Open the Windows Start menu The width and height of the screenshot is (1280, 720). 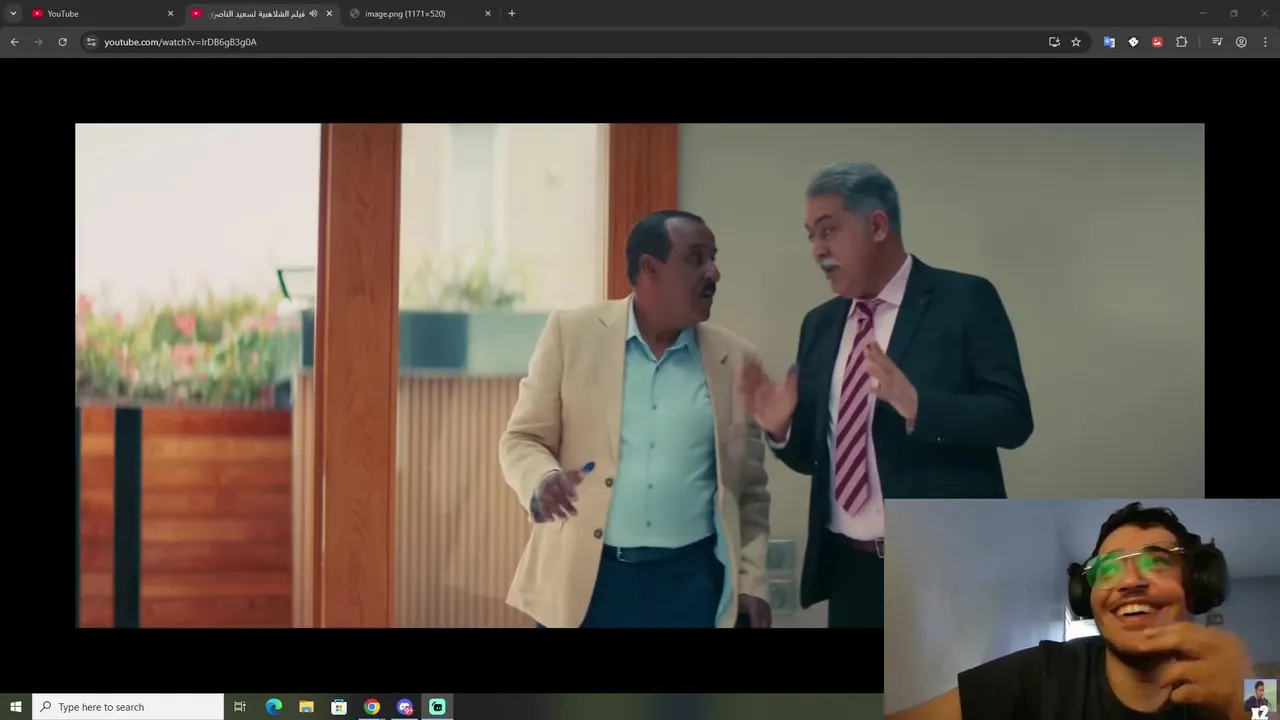point(16,707)
